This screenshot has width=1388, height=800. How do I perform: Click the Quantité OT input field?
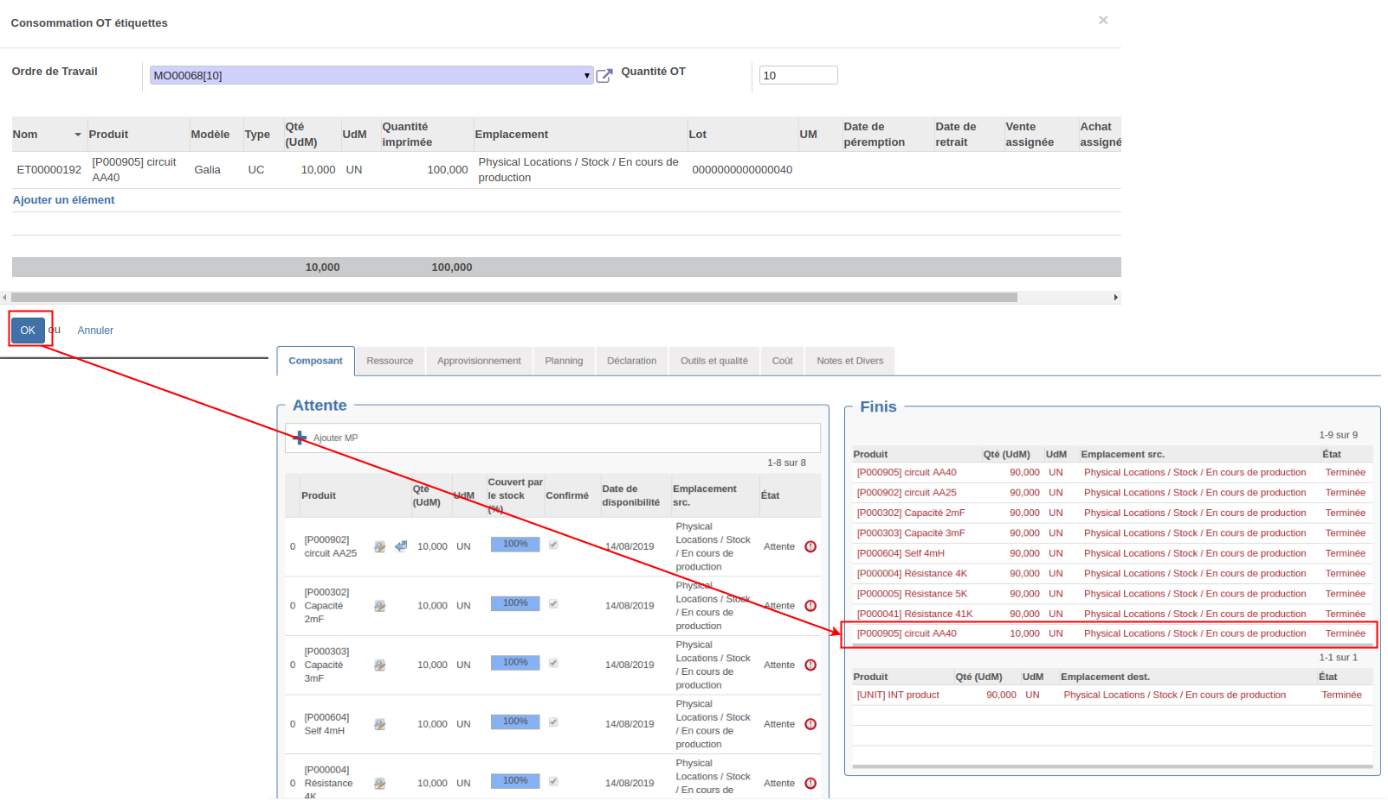pos(798,76)
